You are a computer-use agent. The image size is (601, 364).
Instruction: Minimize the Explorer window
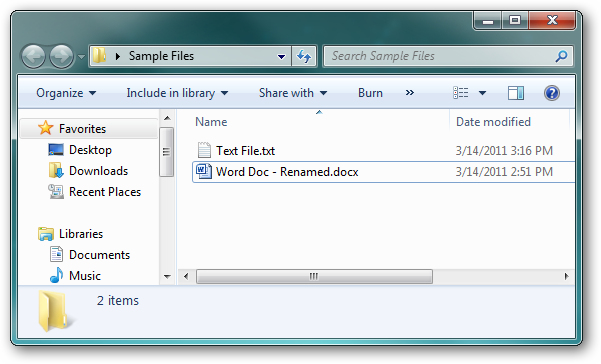click(488, 21)
